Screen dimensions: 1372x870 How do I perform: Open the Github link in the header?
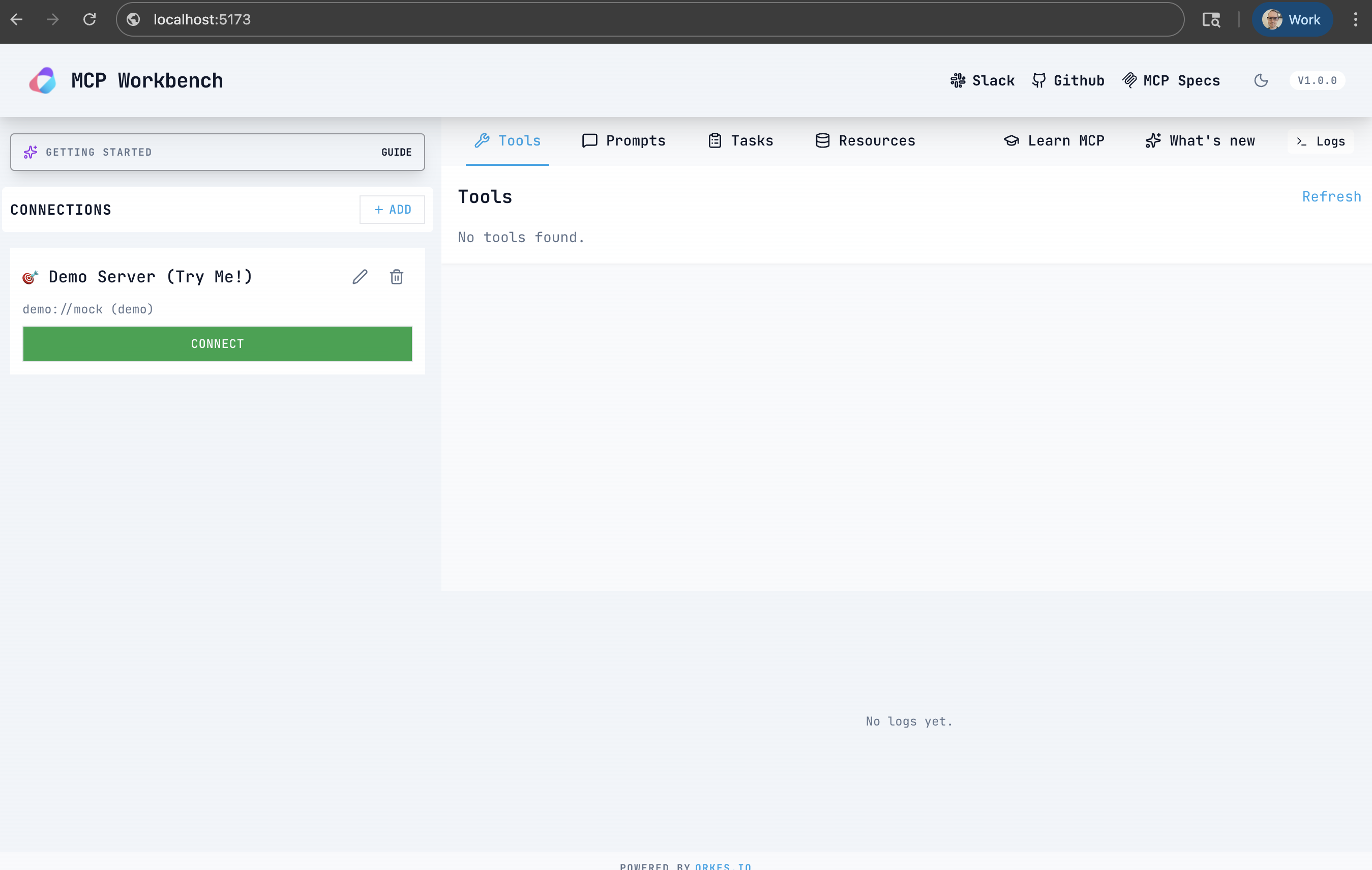1068,80
